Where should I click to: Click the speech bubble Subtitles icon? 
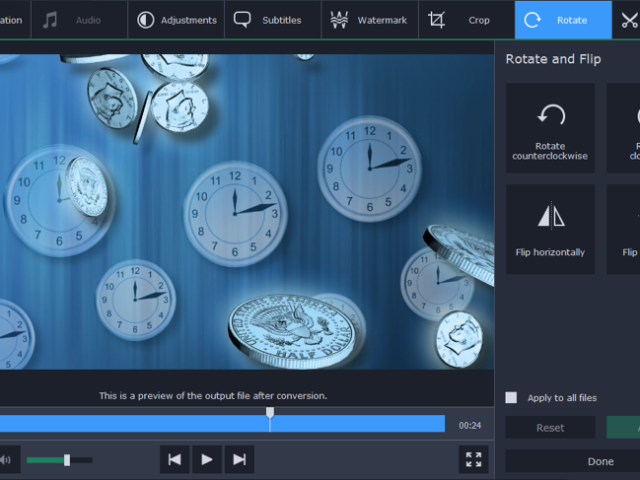pyautogui.click(x=242, y=20)
